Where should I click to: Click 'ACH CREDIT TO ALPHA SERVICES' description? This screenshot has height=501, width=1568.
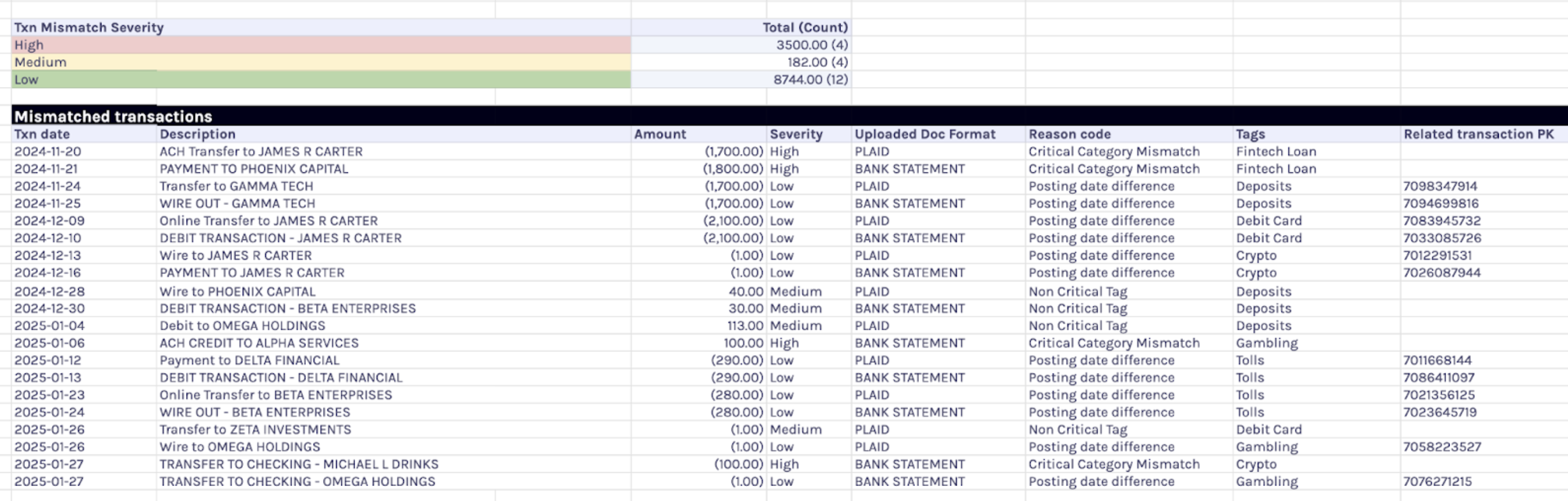click(394, 344)
